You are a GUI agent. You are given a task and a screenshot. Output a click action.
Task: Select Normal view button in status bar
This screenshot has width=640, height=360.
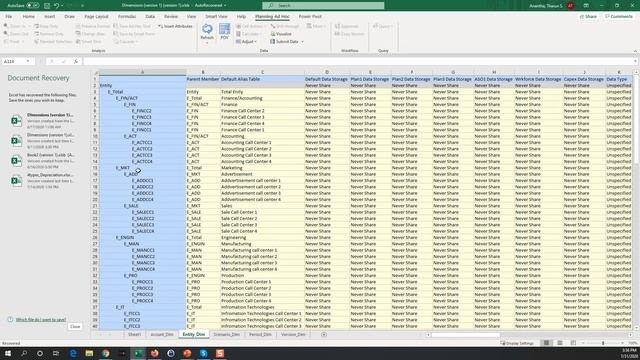pyautogui.click(x=546, y=343)
